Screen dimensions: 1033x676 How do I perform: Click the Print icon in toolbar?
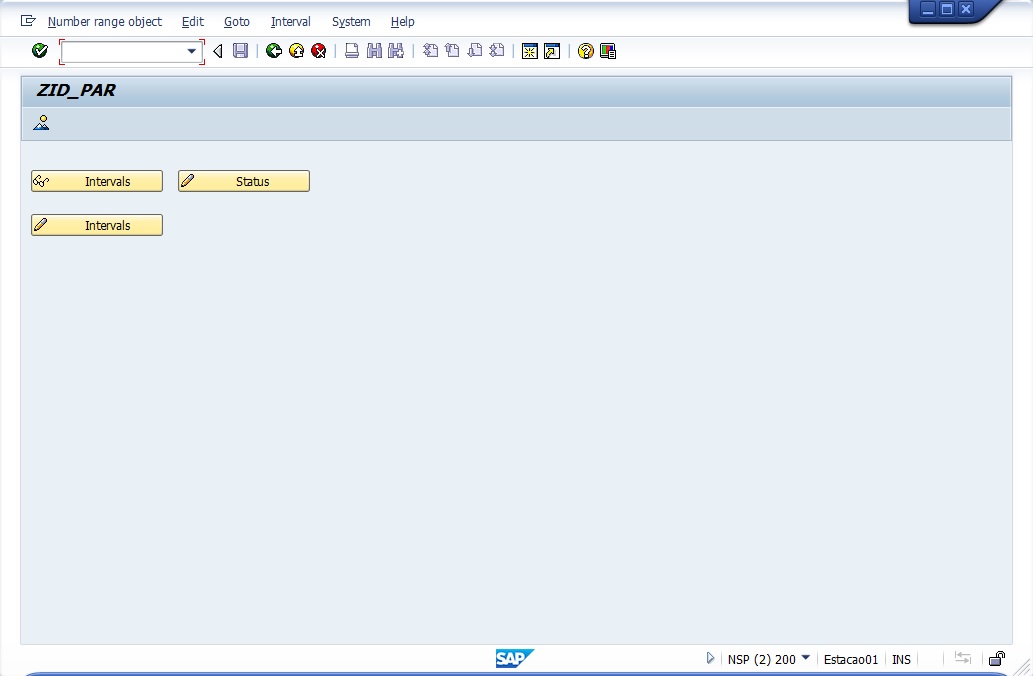click(352, 51)
